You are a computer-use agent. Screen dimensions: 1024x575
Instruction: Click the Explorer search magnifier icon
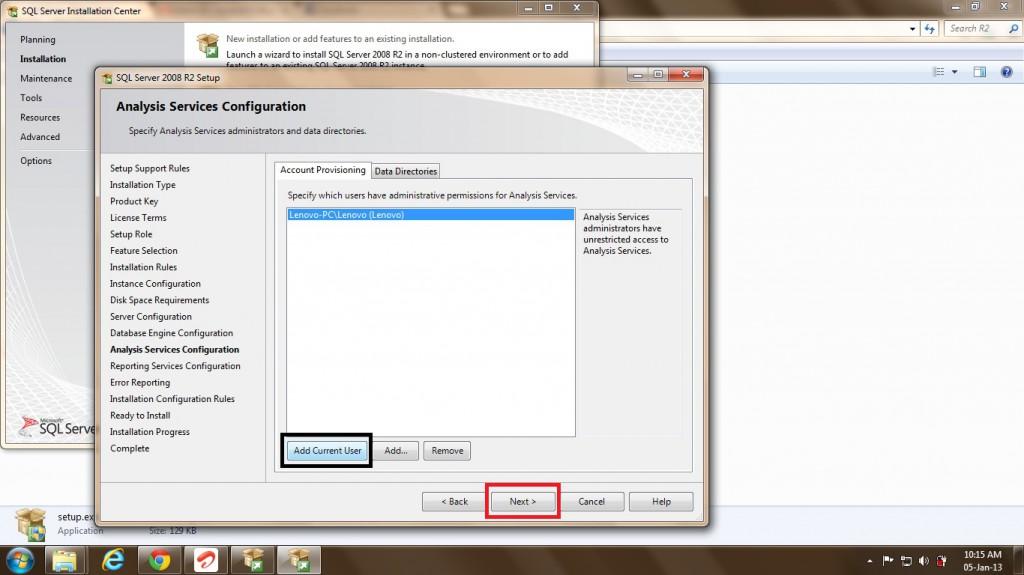tap(1014, 29)
